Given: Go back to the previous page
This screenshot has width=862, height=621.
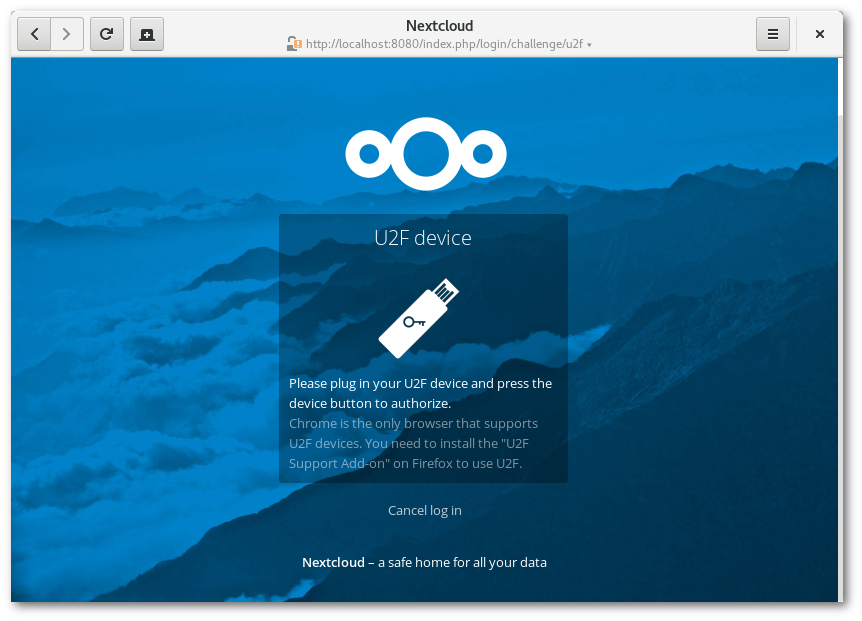Looking at the screenshot, I should pos(34,34).
